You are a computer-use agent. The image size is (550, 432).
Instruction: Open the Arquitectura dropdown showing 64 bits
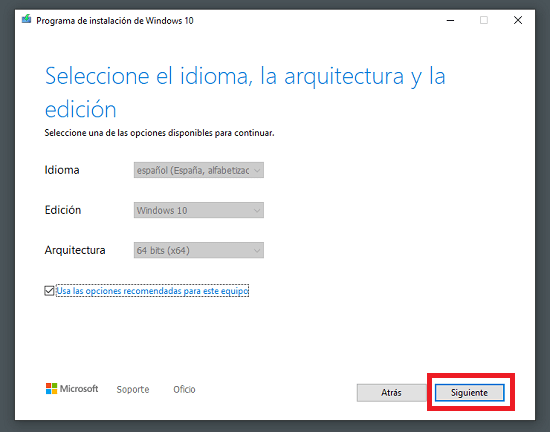pos(199,250)
